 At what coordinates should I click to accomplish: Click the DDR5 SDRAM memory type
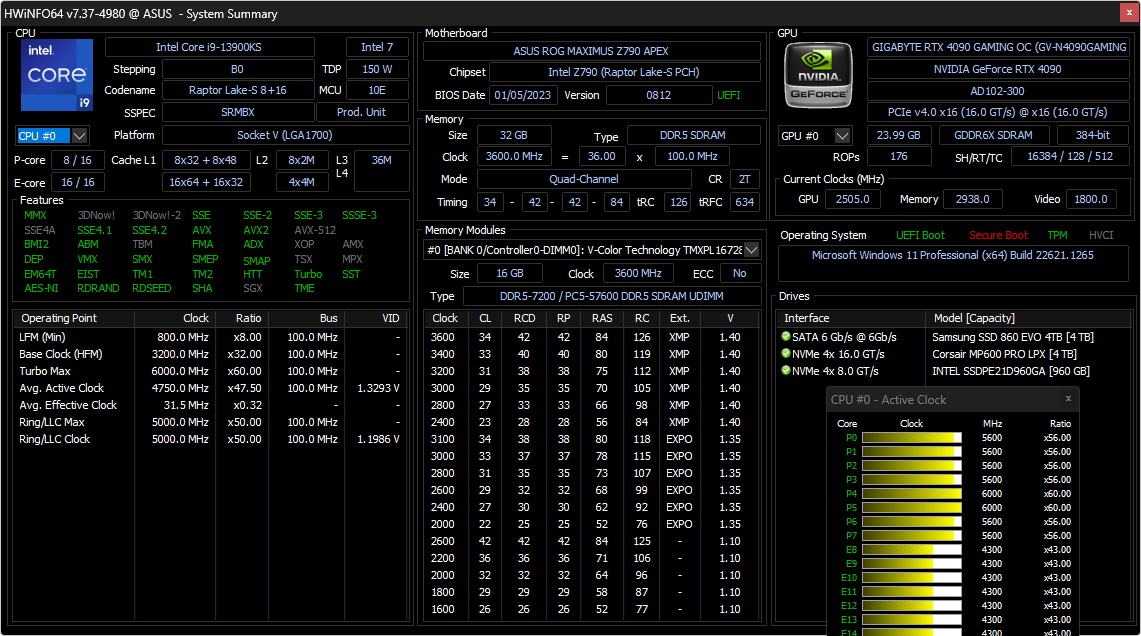(x=693, y=135)
